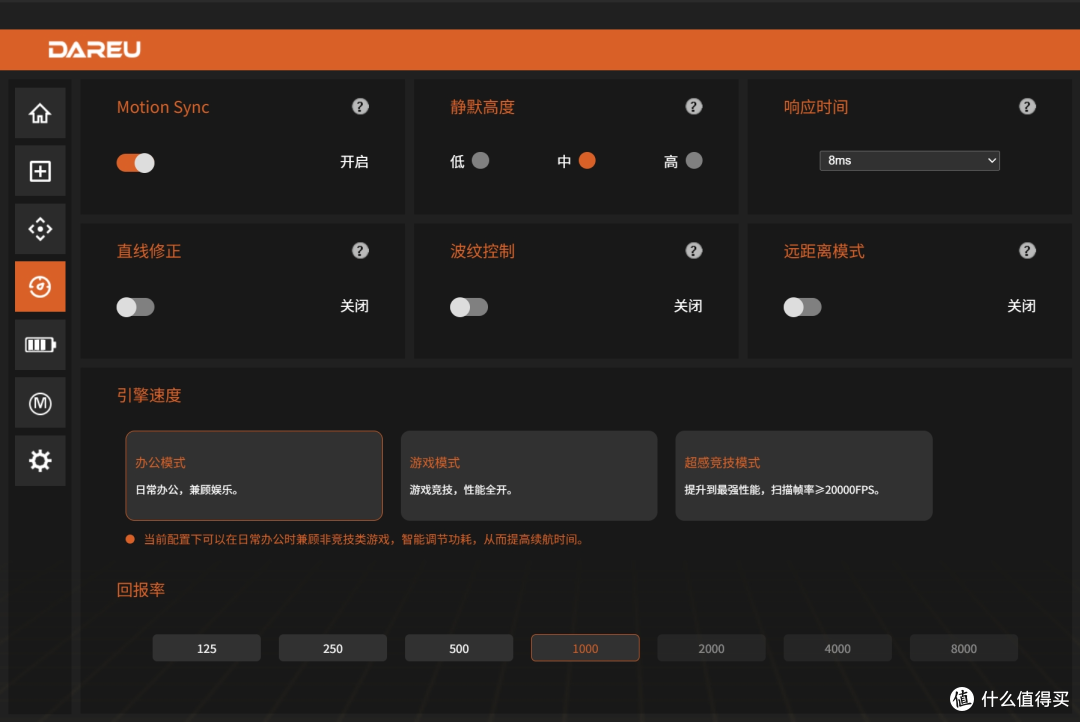Turn off the Motion Sync switch

[x=136, y=163]
